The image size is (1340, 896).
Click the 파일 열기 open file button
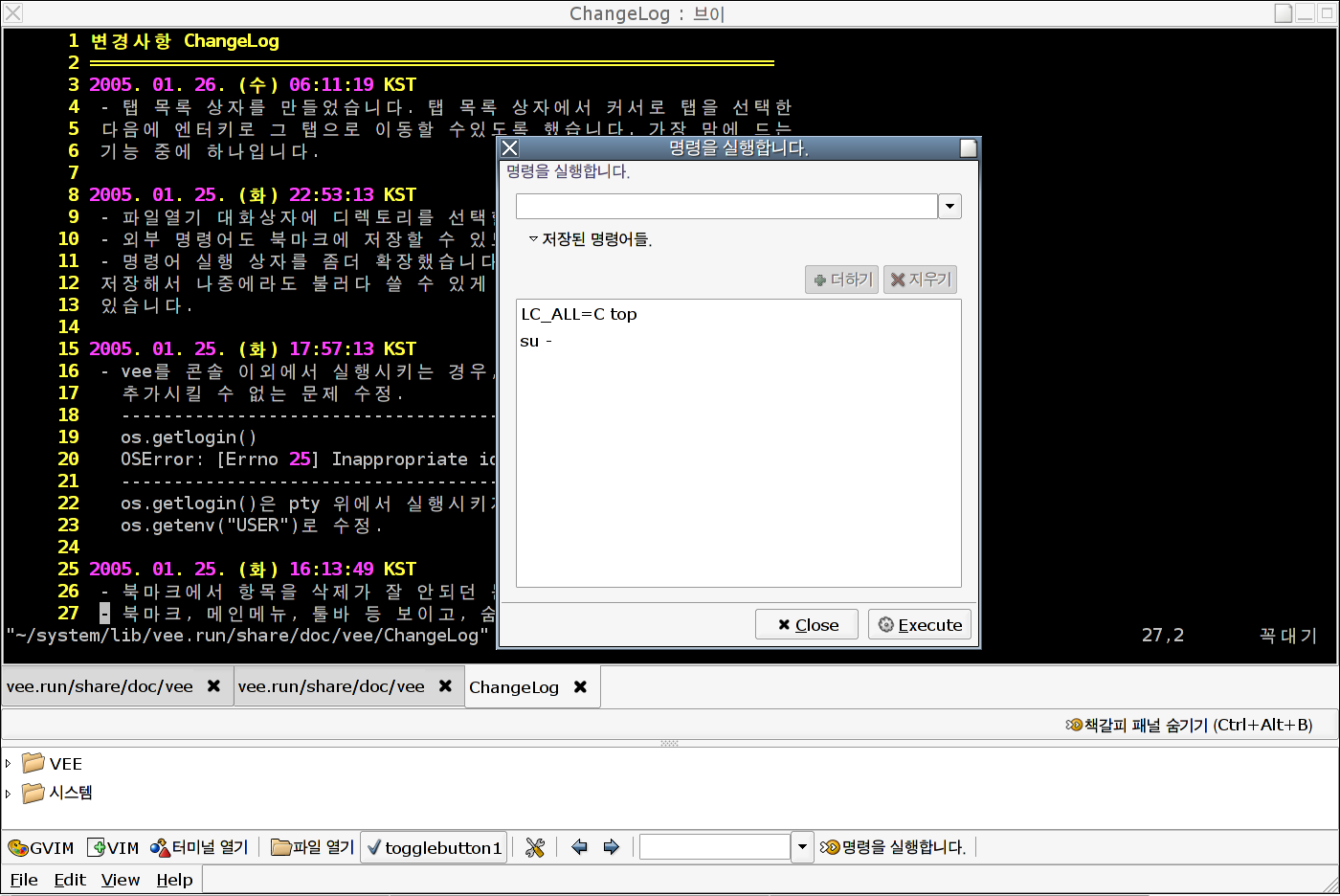[313, 847]
